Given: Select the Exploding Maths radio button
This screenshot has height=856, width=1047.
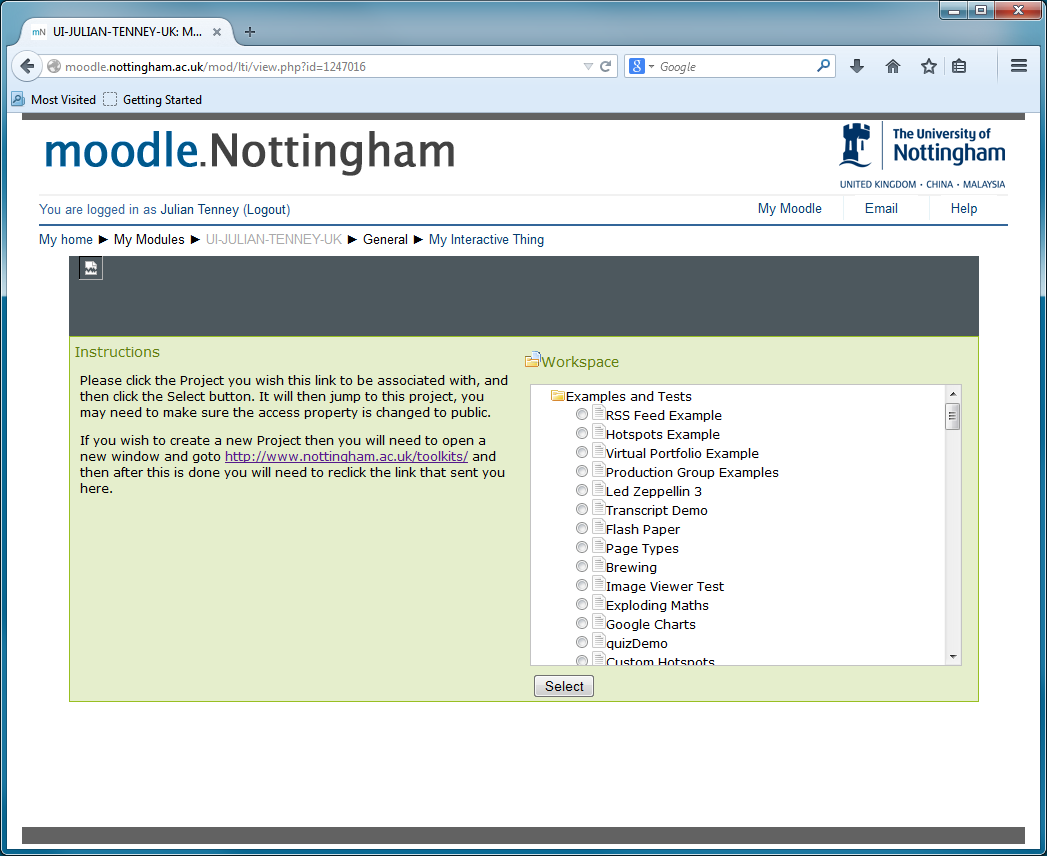Looking at the screenshot, I should [582, 604].
